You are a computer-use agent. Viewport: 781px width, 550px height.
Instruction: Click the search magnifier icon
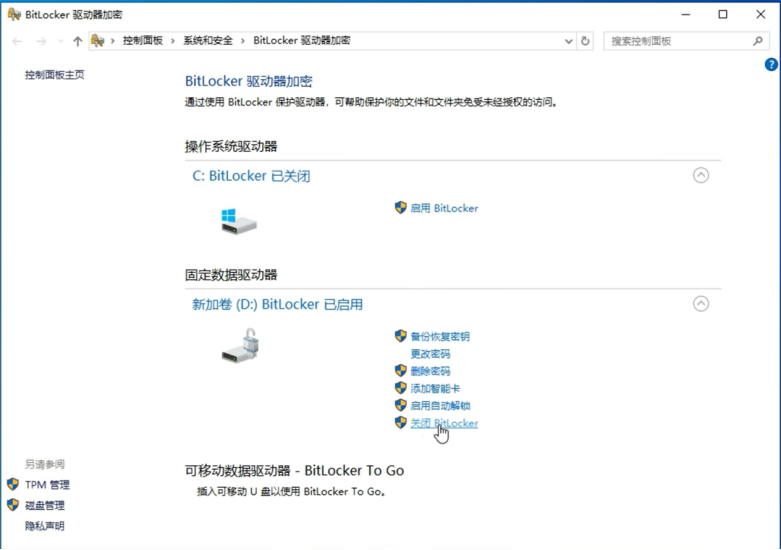(758, 41)
